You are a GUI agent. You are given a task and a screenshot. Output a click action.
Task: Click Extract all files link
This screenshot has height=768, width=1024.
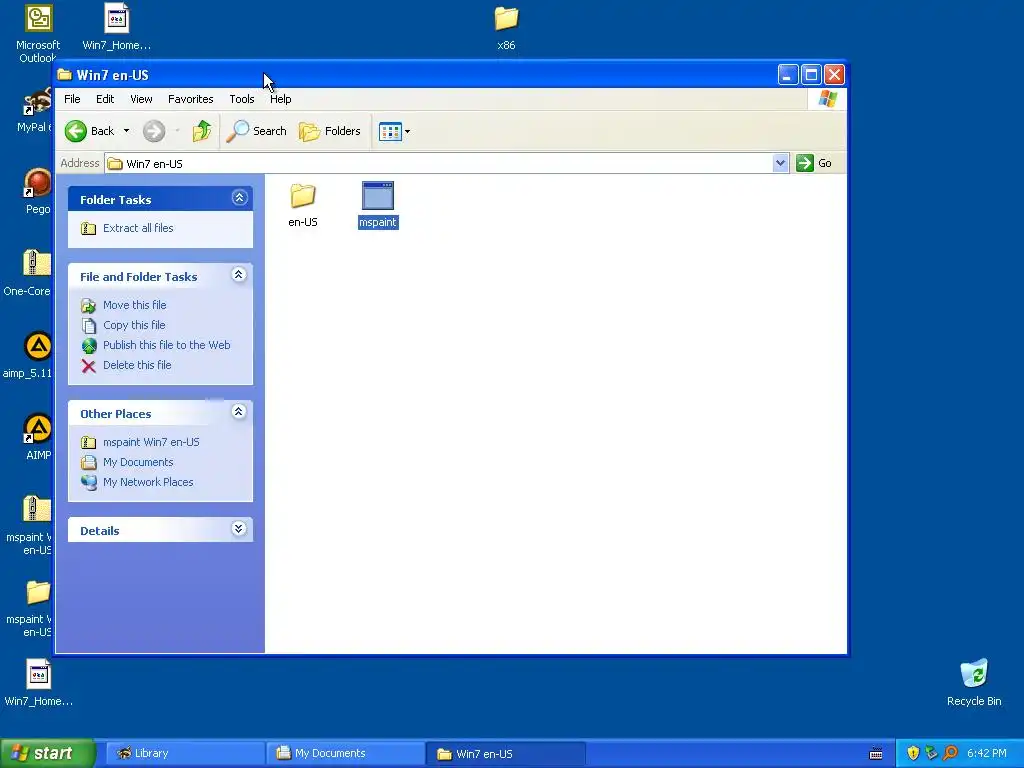pos(138,228)
